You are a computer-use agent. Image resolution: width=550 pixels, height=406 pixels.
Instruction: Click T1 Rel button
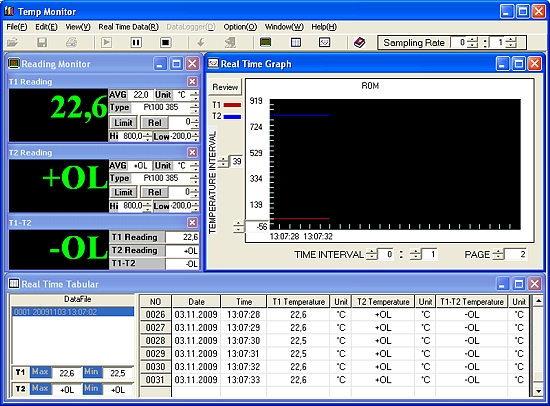click(x=154, y=122)
